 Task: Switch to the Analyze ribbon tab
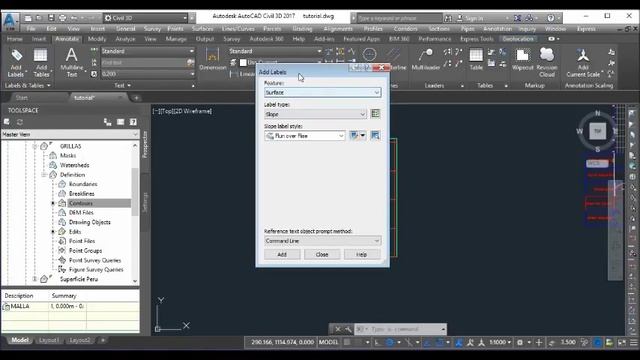point(125,39)
